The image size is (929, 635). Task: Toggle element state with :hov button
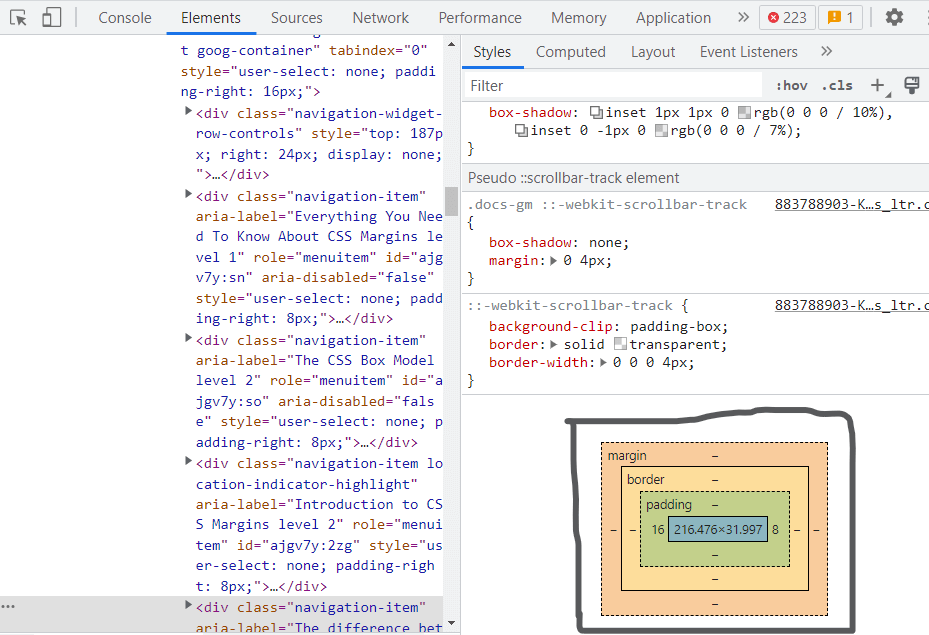tap(791, 85)
